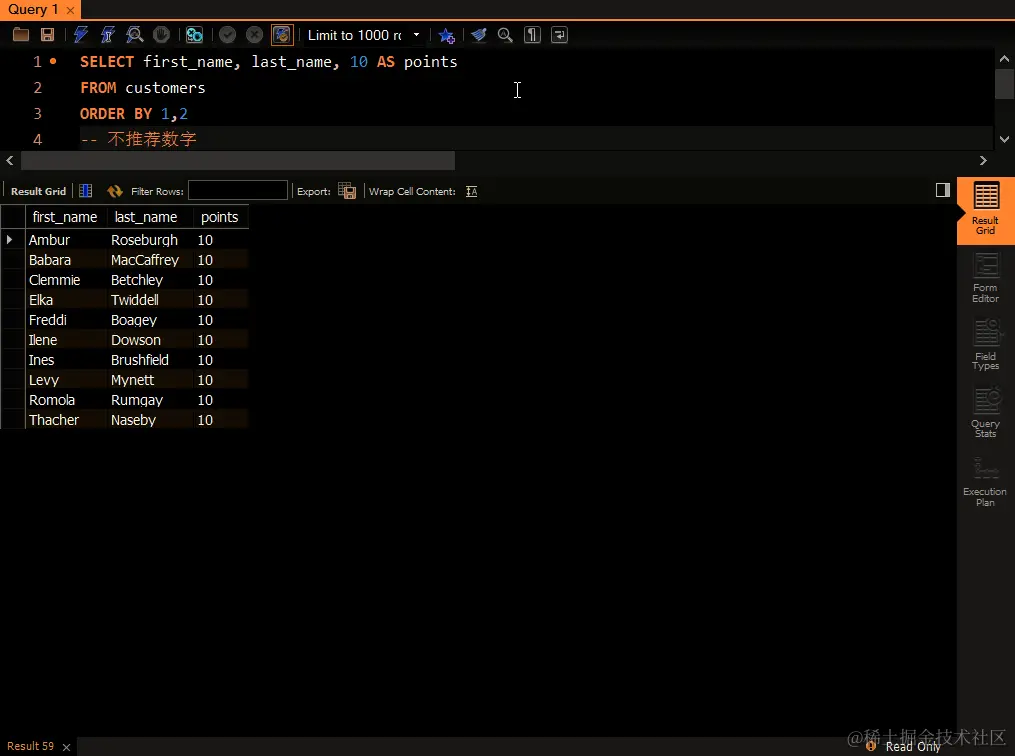The width and height of the screenshot is (1015, 756).
Task: Open the Form Editor view
Action: point(985,278)
